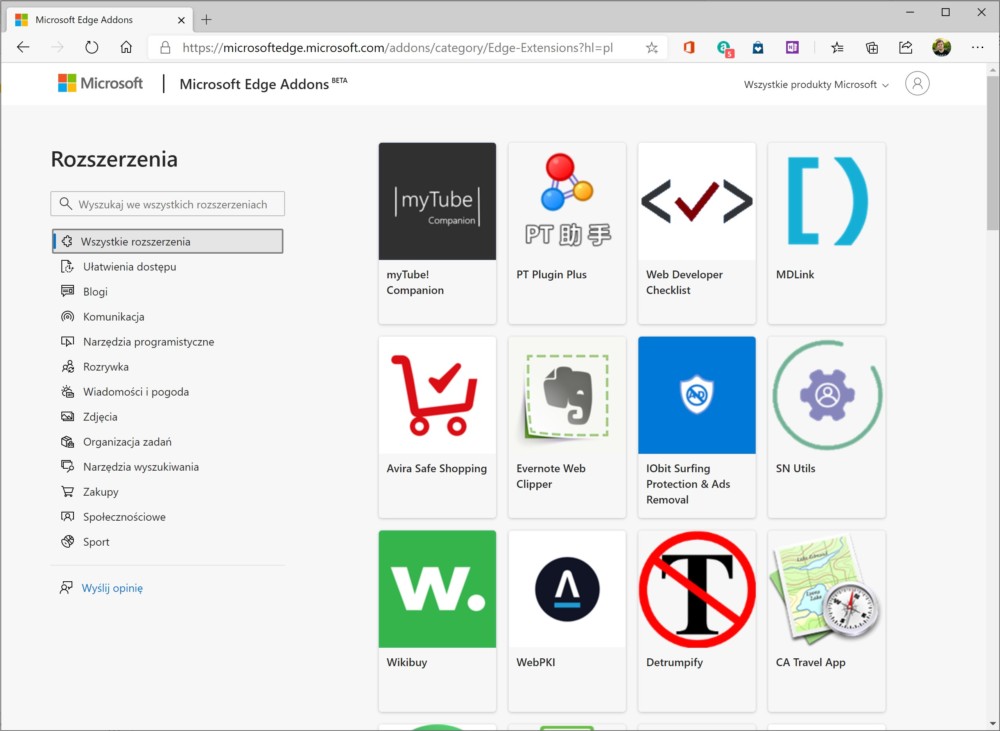Open the Wikibuy green thumbnail

click(438, 589)
